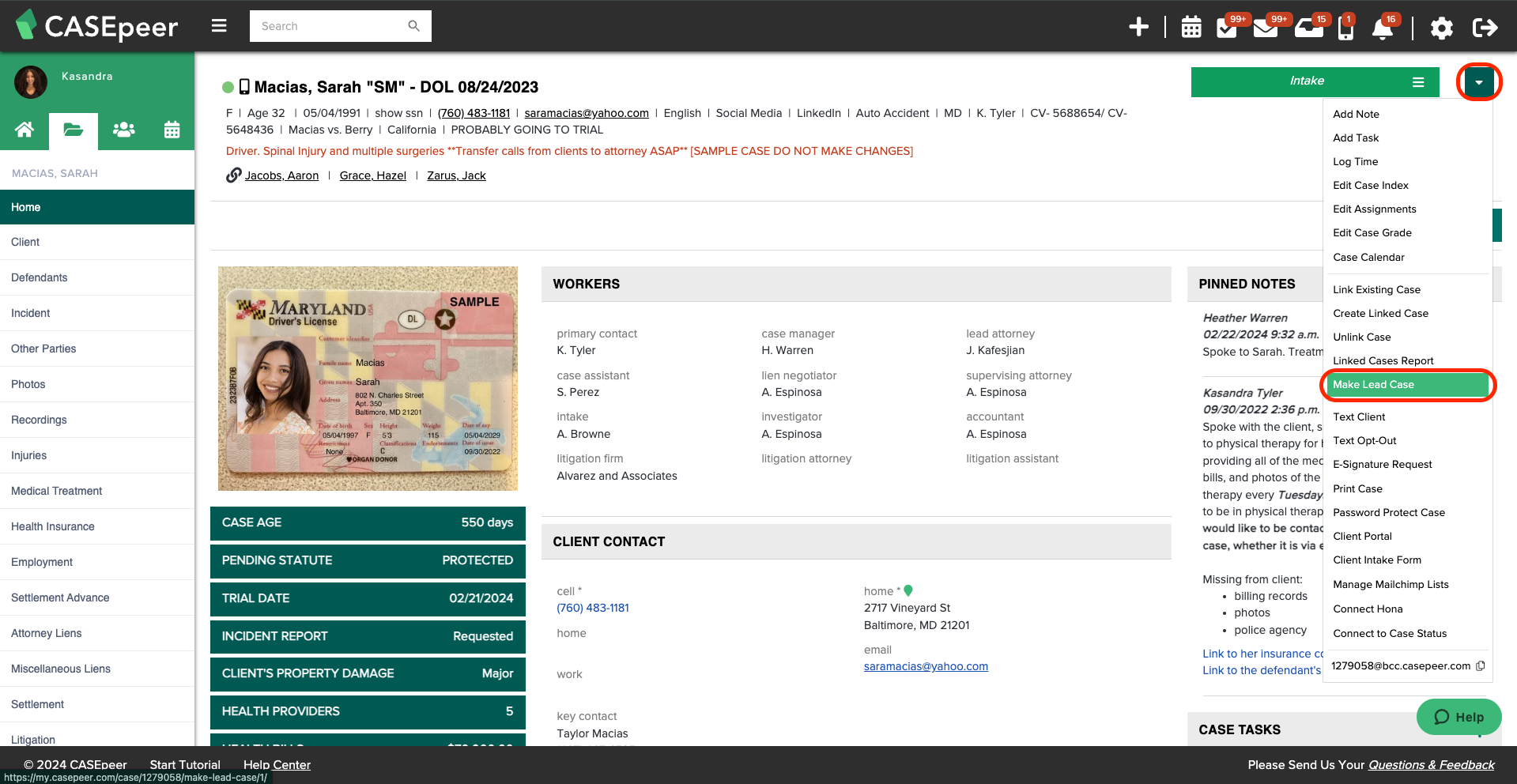Click the driver's license photo thumbnail

368,379
